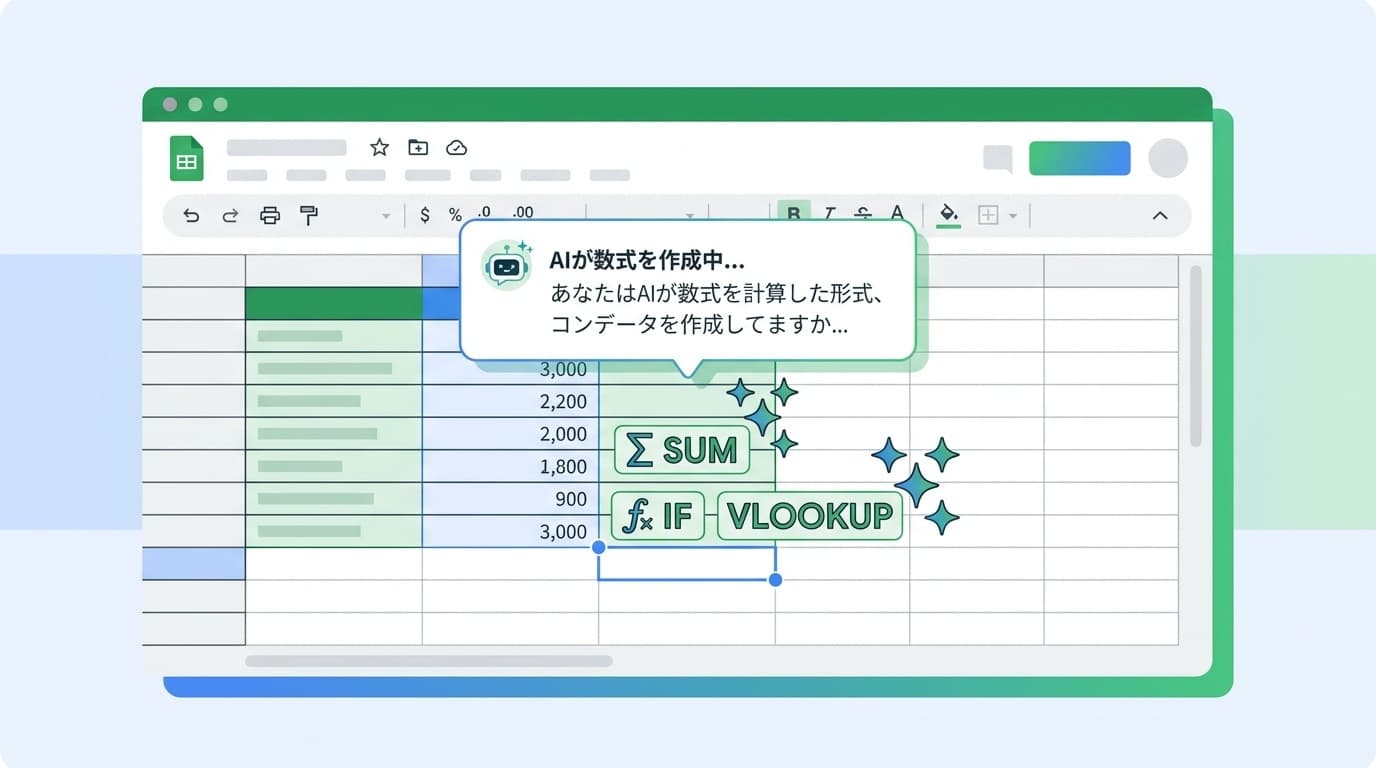
Task: Check the cloud save status
Action: [x=457, y=147]
